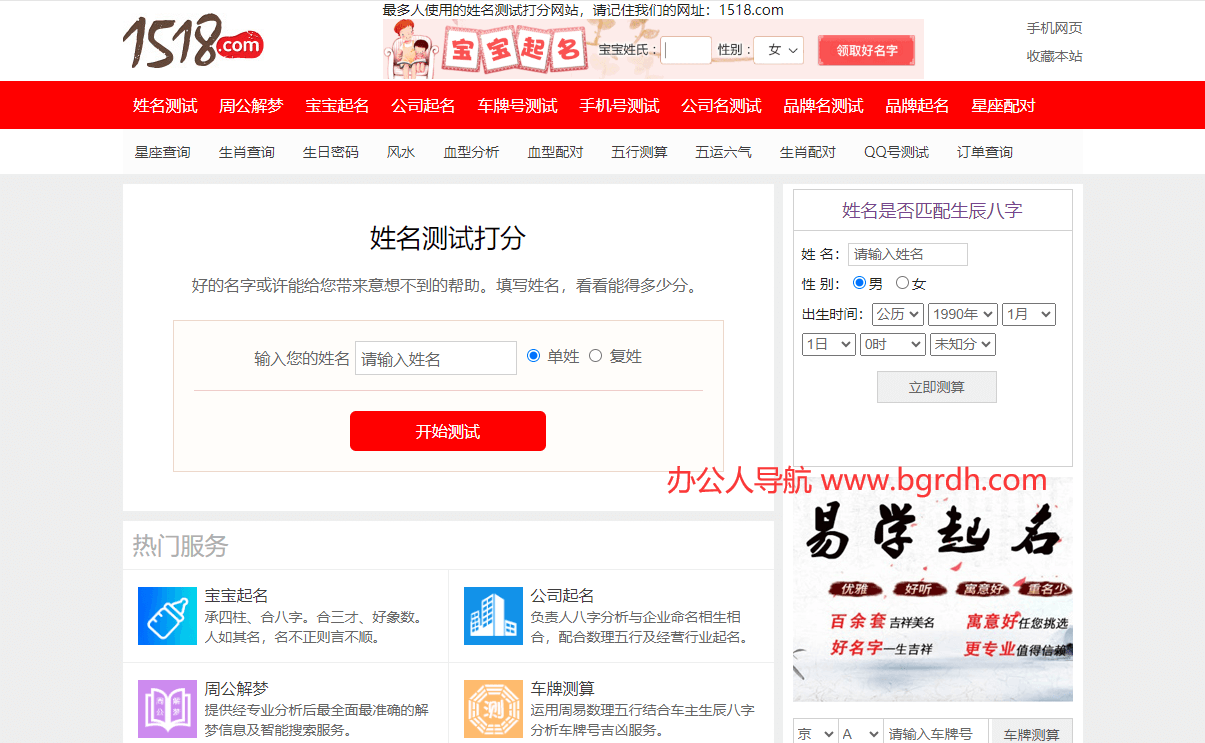This screenshot has height=743, width=1205.
Task: Open the building icon for 公司起名
Action: click(493, 616)
